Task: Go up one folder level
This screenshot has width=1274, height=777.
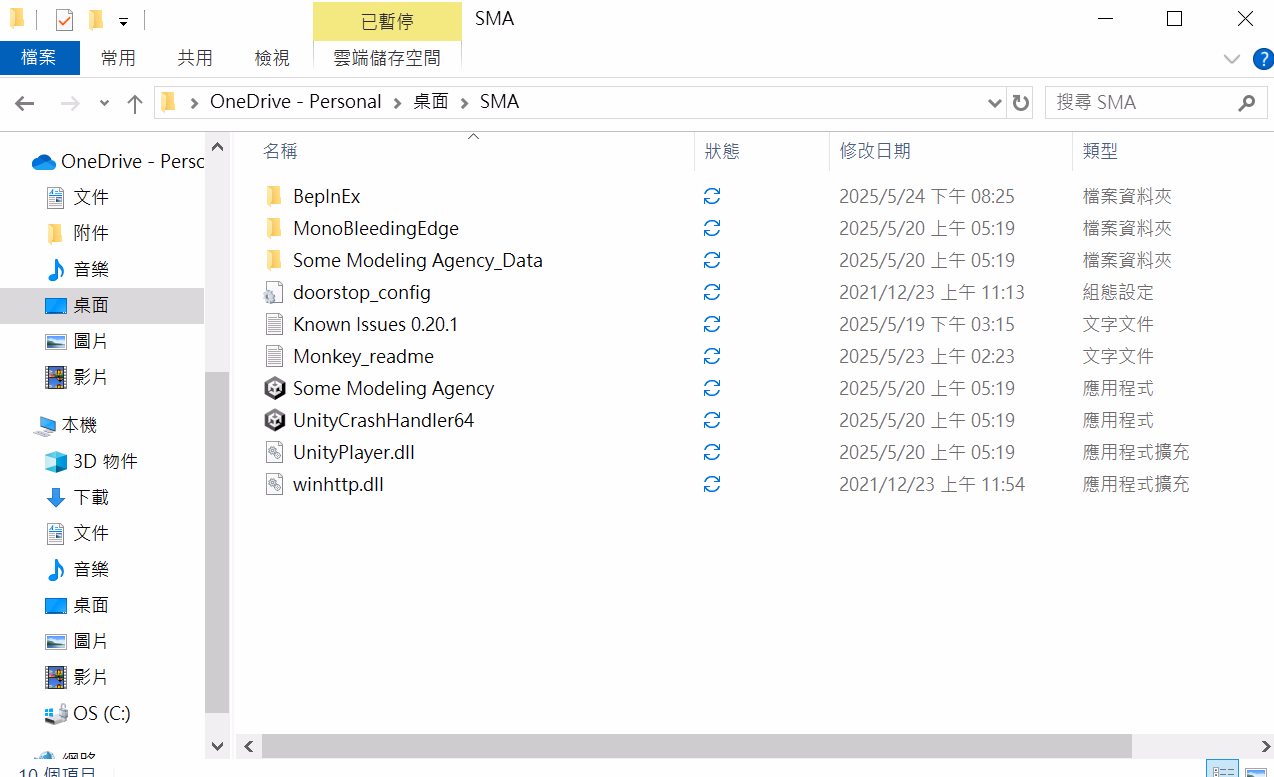Action: click(135, 103)
